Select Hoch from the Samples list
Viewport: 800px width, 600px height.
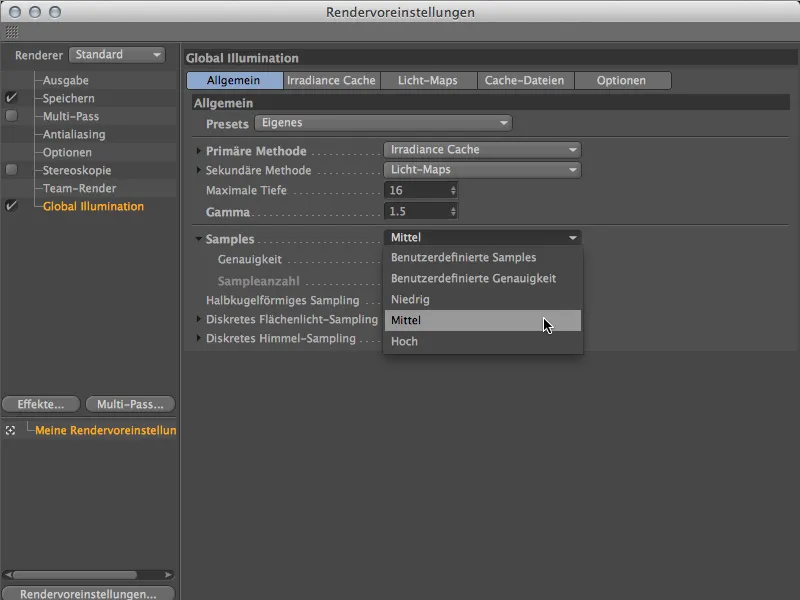tap(405, 341)
